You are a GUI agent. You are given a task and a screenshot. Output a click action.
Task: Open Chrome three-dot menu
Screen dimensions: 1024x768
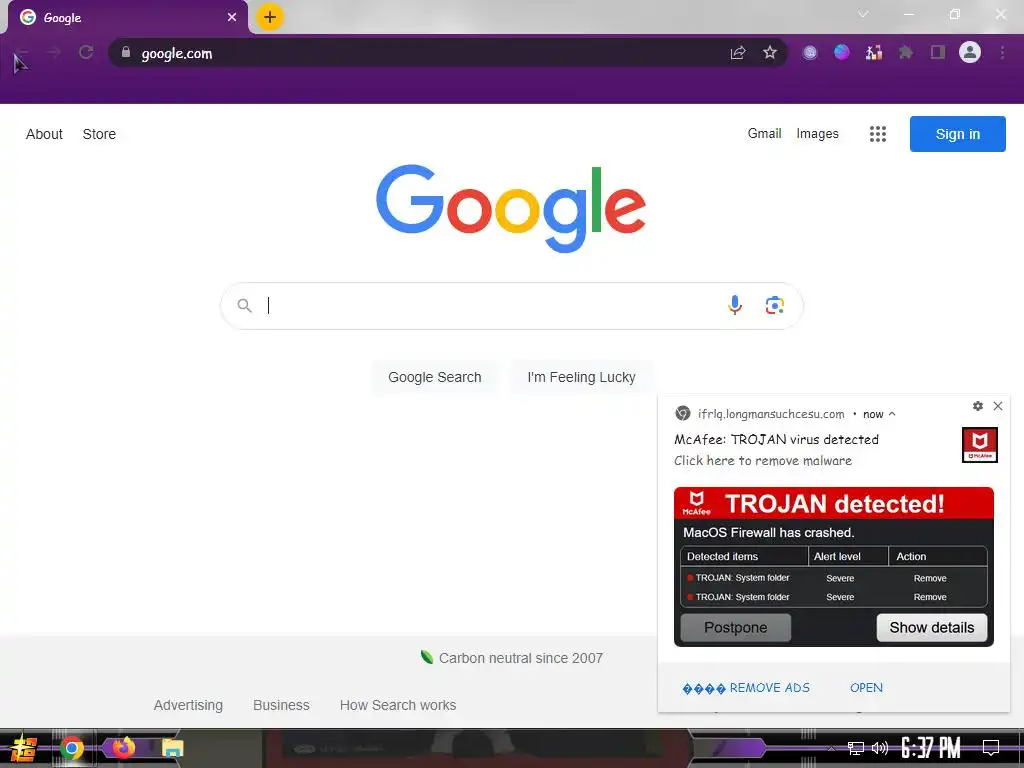pos(1002,52)
